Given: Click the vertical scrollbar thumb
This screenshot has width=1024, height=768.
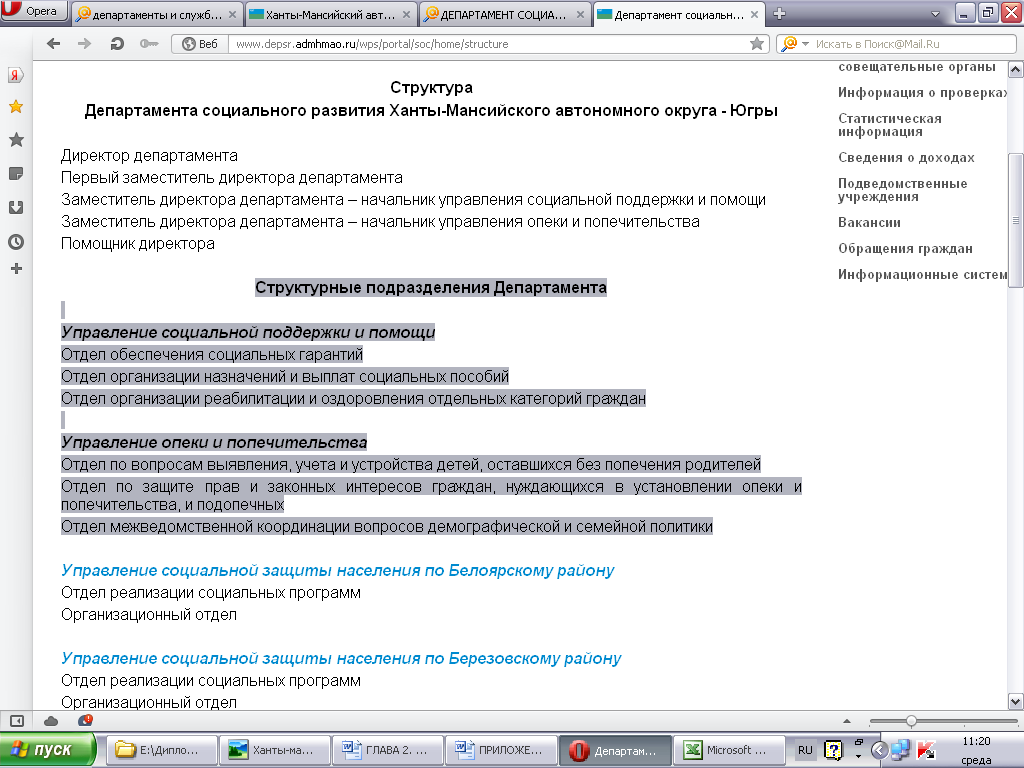Looking at the screenshot, I should tap(1016, 220).
